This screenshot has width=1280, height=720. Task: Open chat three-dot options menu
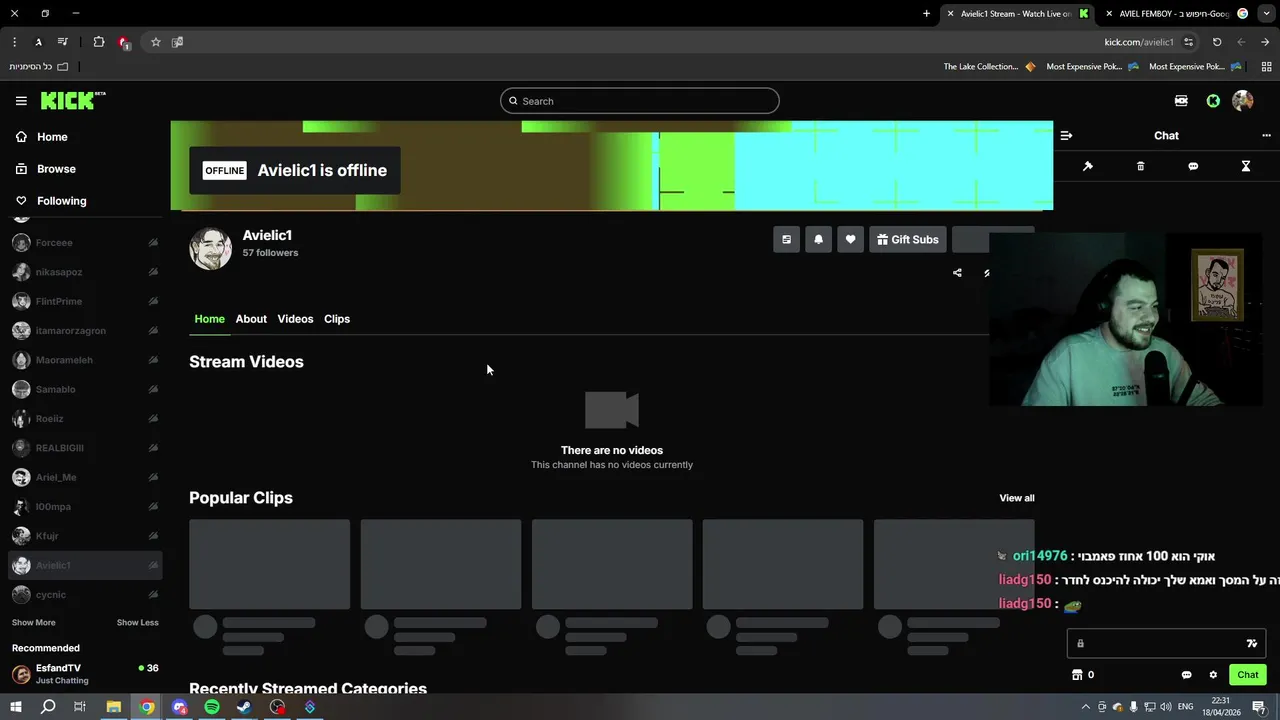pos(1266,135)
